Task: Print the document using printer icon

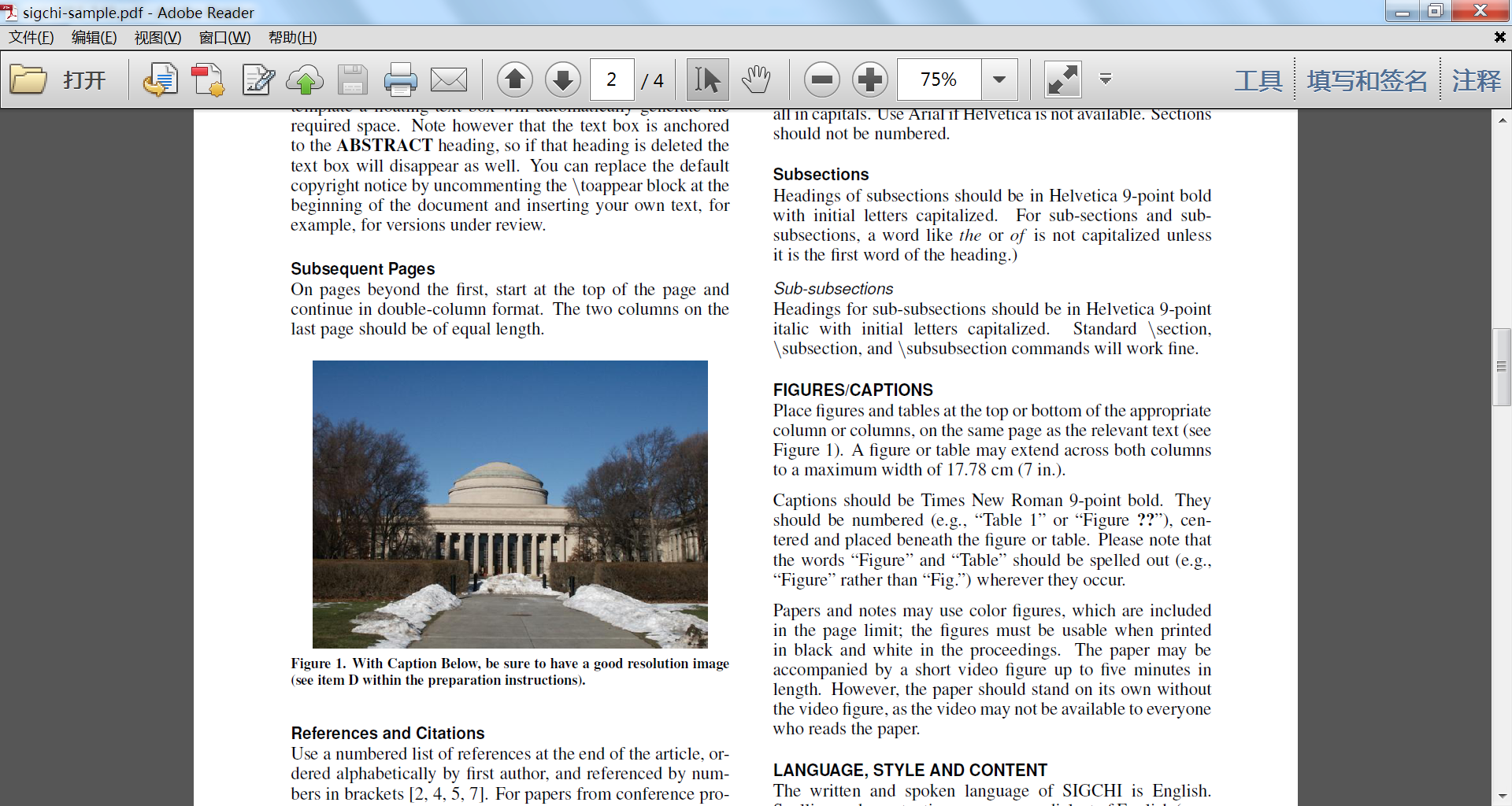Action: coord(400,79)
